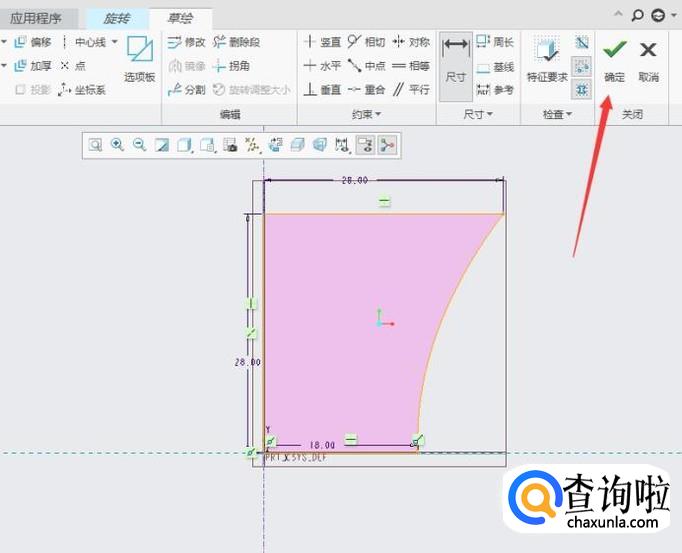Expand the arrow left of 偏移
This screenshot has height=553, width=682.
pyautogui.click(x=4, y=42)
